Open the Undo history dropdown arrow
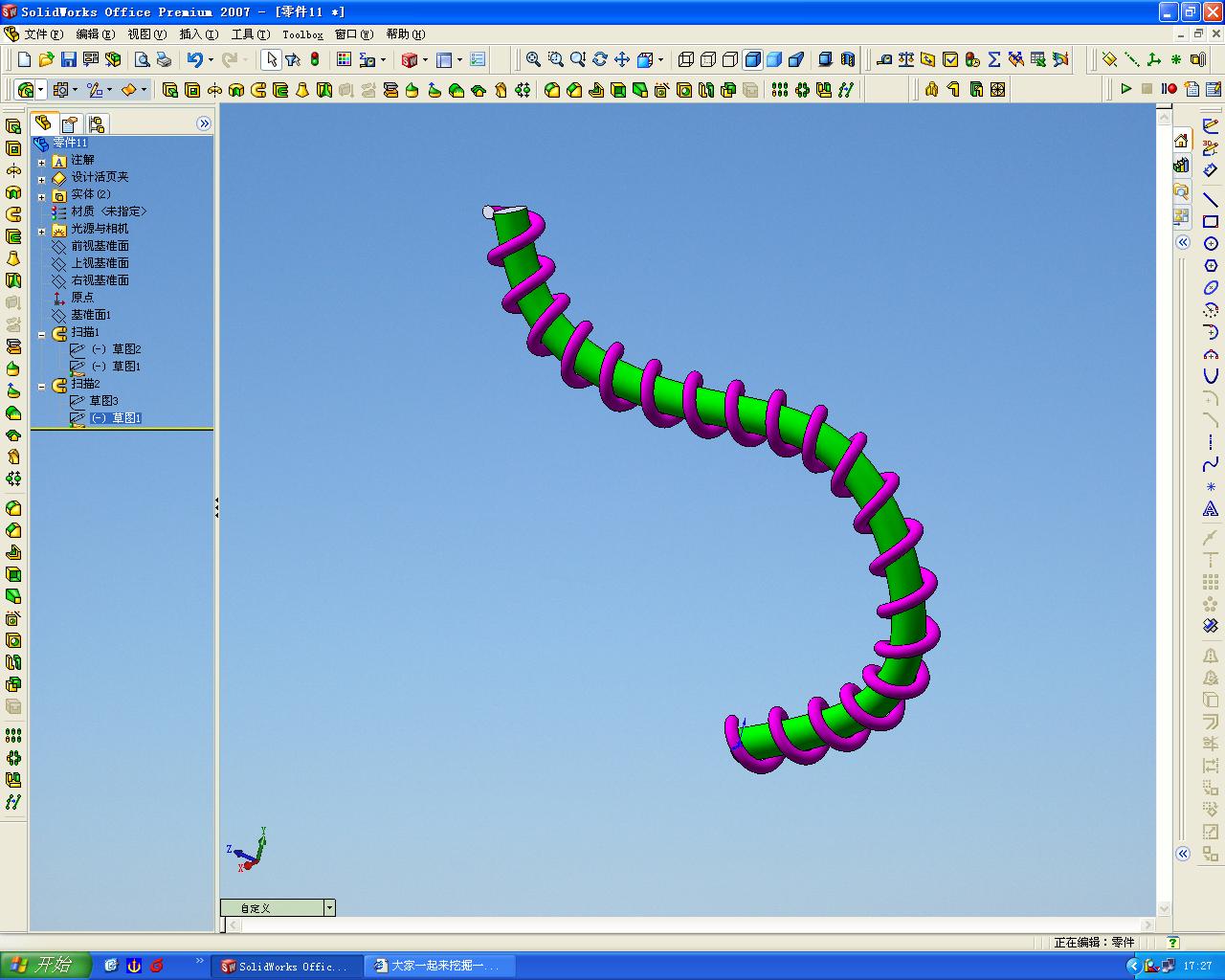 coord(211,59)
